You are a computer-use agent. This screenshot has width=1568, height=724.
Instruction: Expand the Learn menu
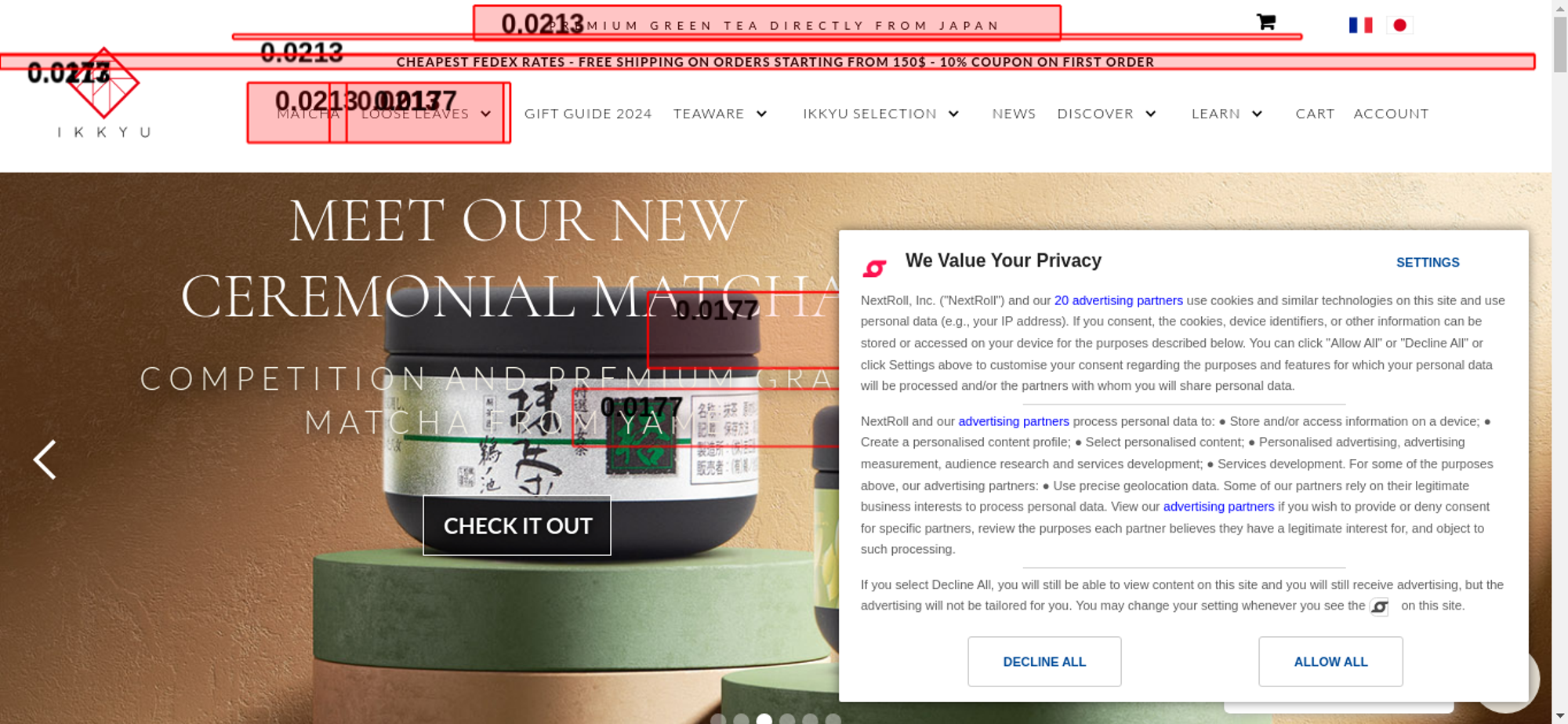[1257, 114]
